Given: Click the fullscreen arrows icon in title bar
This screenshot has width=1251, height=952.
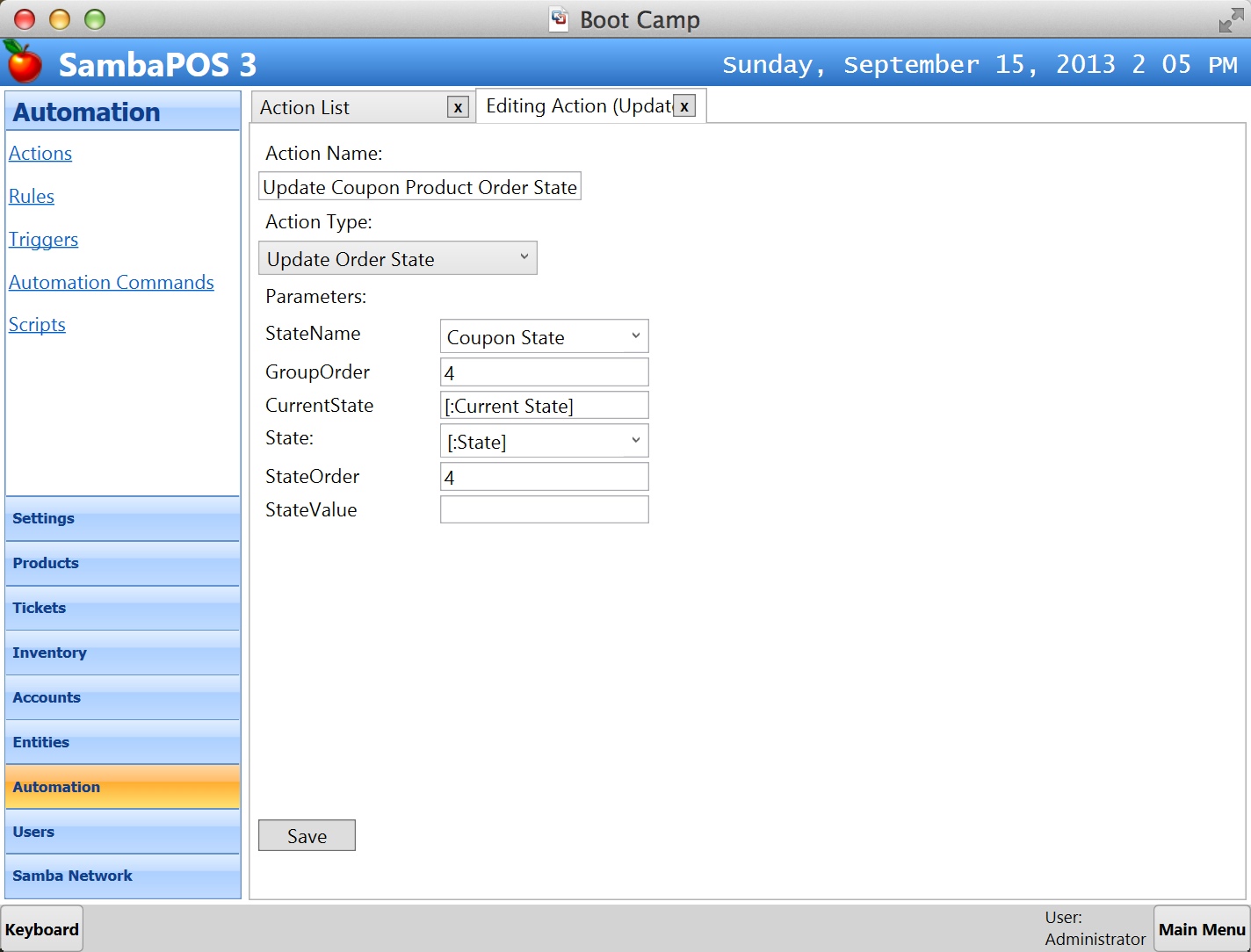Looking at the screenshot, I should pos(1231,20).
